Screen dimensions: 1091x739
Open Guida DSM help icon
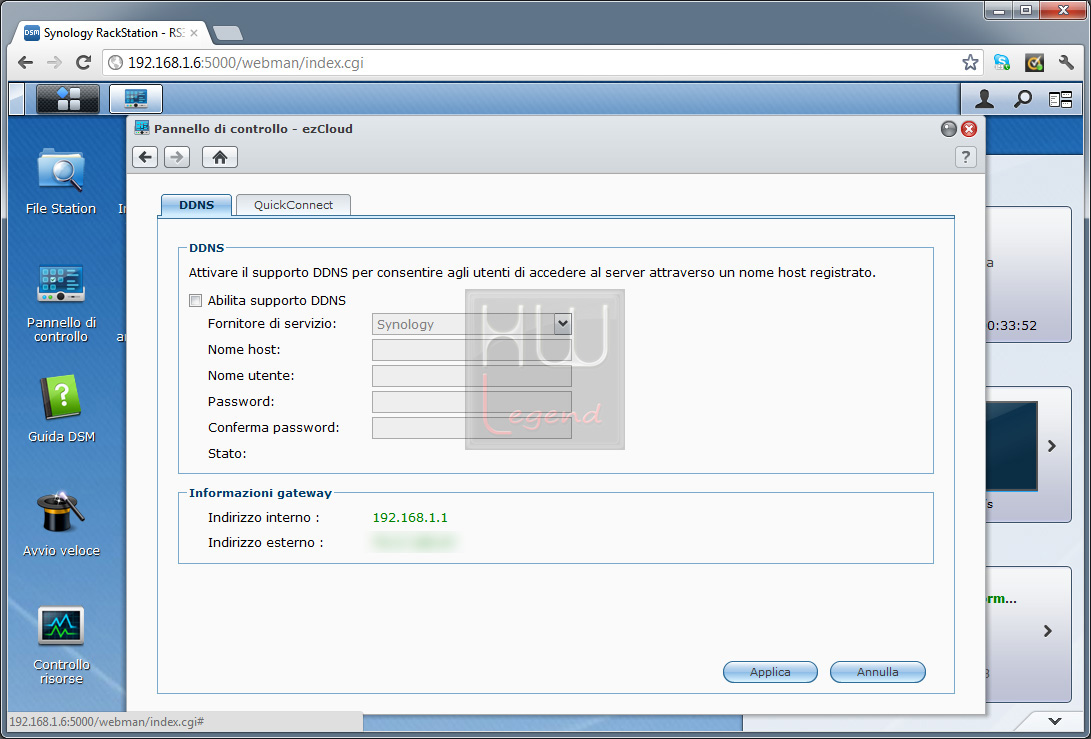coord(61,409)
